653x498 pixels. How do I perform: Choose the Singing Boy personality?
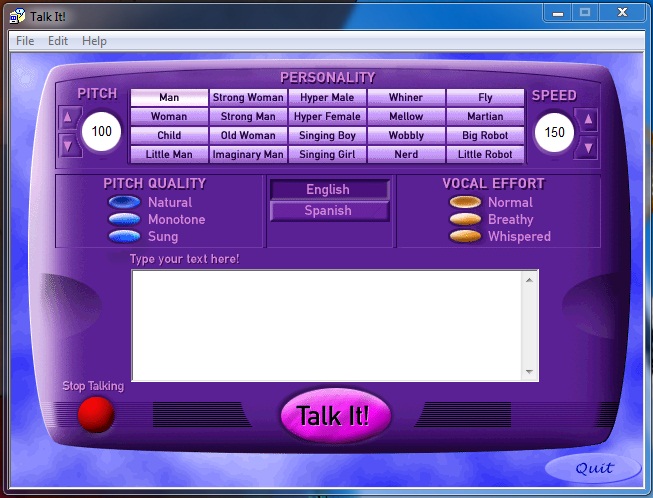[327, 135]
